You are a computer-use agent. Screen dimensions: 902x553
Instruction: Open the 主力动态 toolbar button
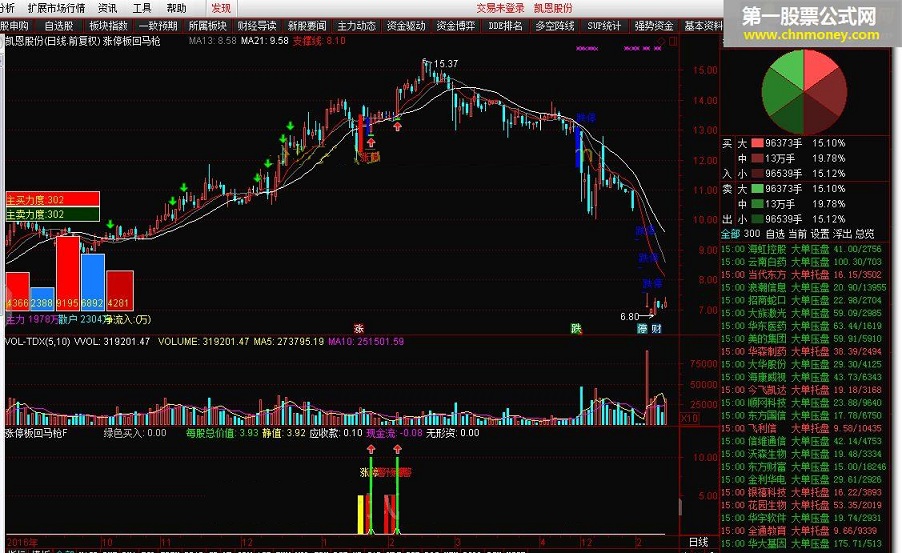tap(356, 26)
